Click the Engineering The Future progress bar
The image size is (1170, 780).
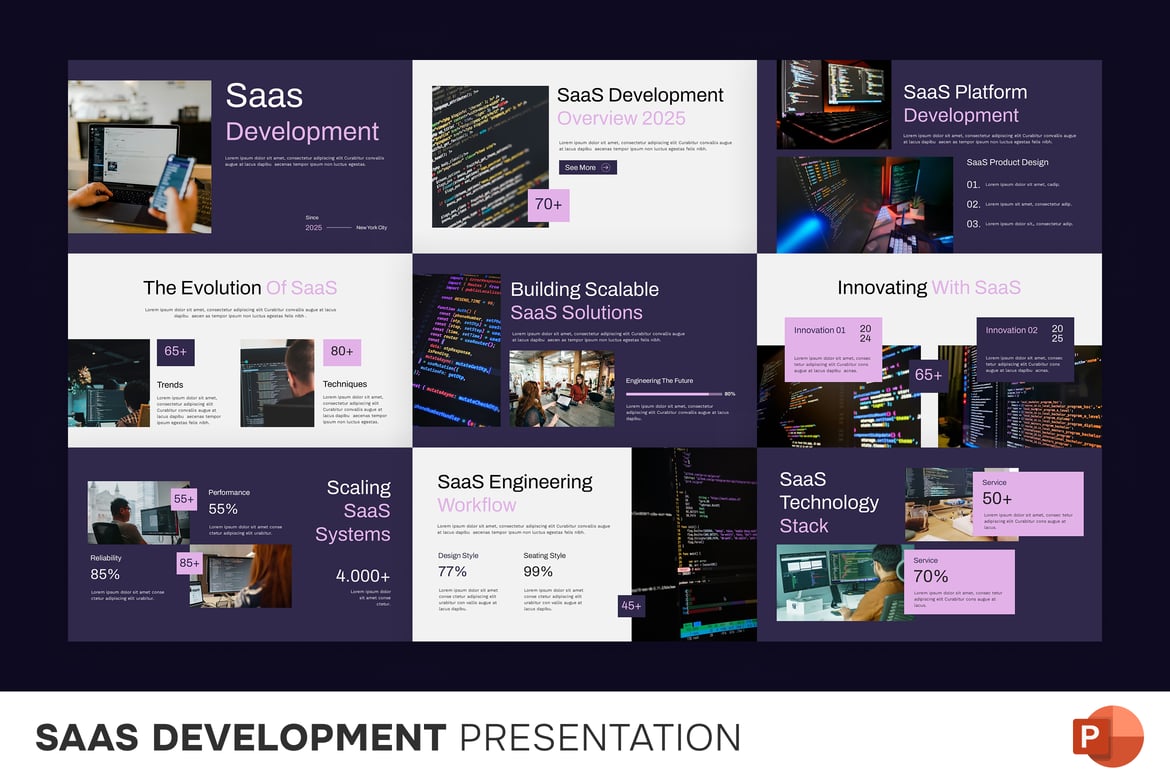(674, 393)
